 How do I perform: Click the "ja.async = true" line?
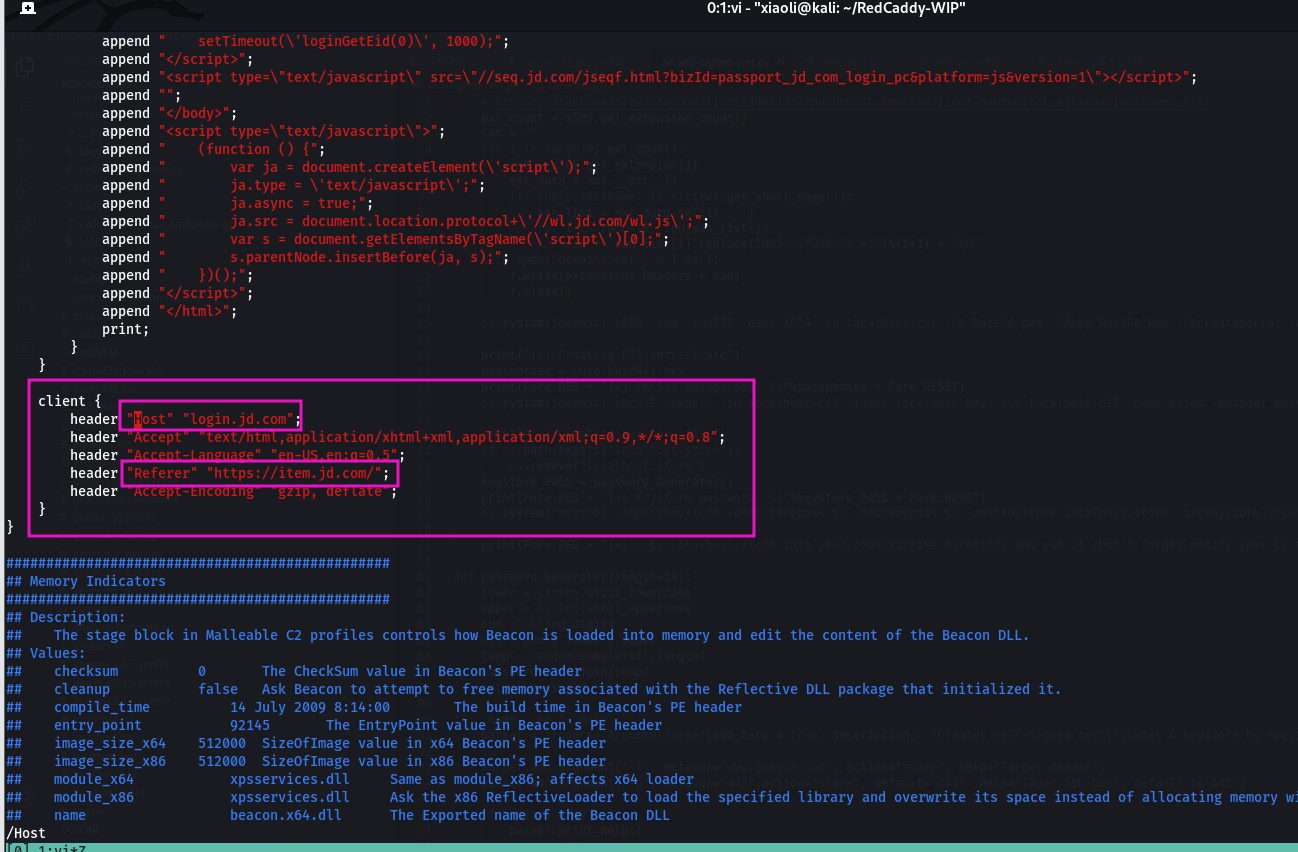238,203
